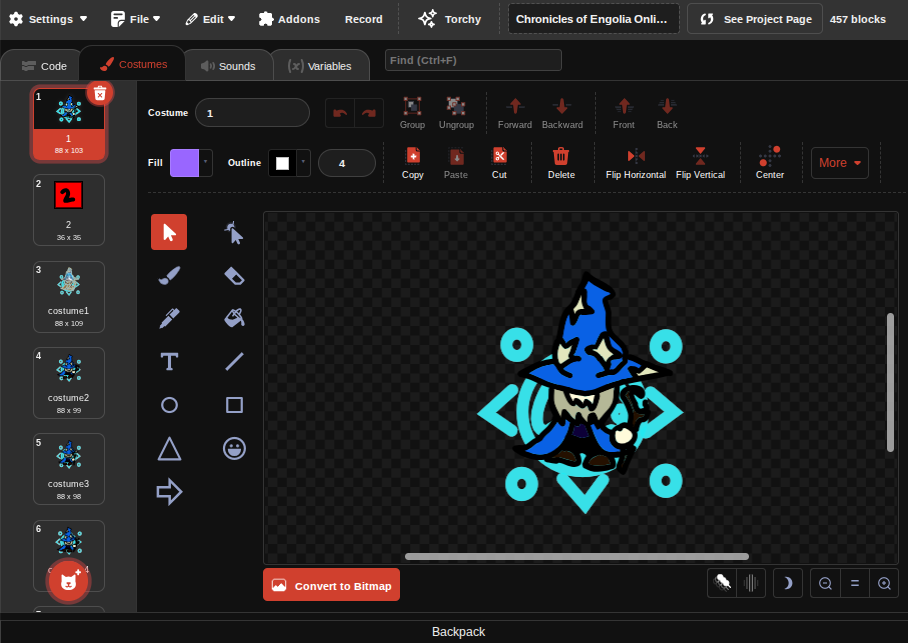
Task: Send selection to Back
Action: click(667, 113)
